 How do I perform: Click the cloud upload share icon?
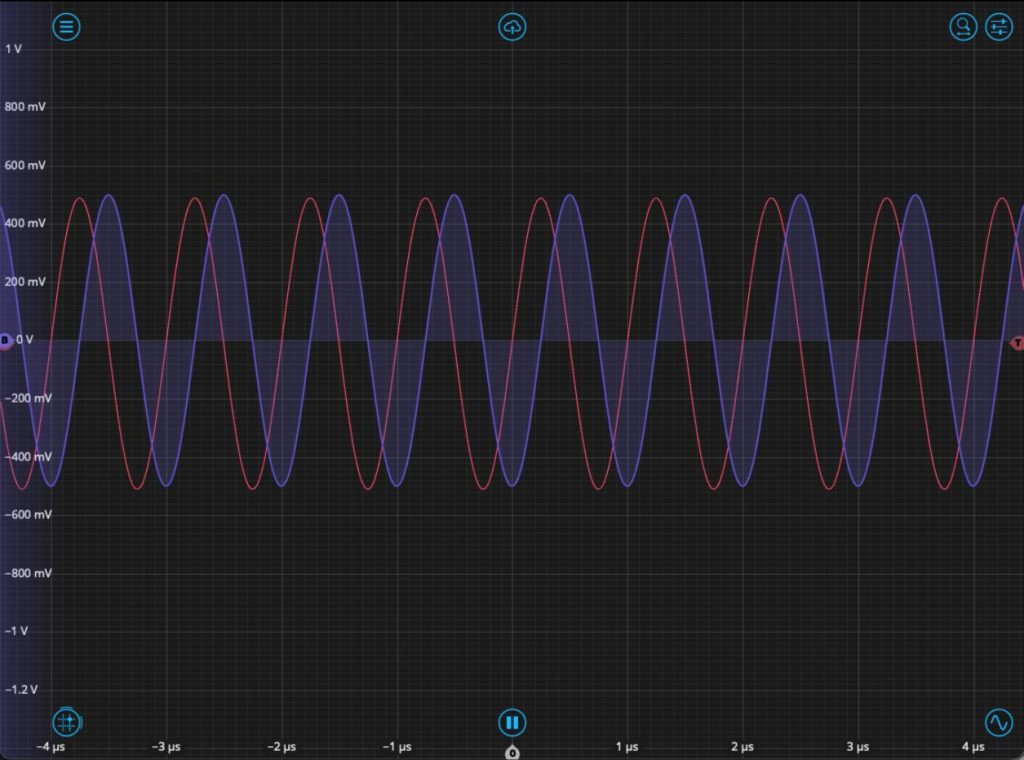[512, 27]
